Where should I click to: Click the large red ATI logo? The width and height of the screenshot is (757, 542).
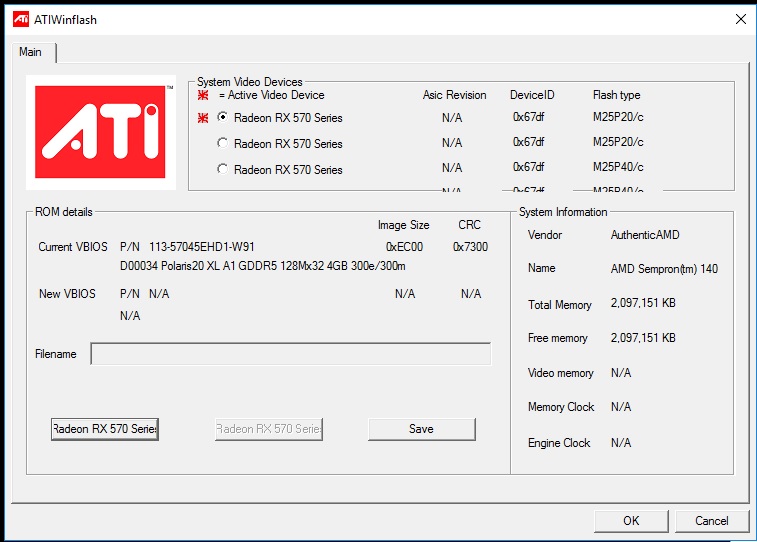pyautogui.click(x=101, y=132)
